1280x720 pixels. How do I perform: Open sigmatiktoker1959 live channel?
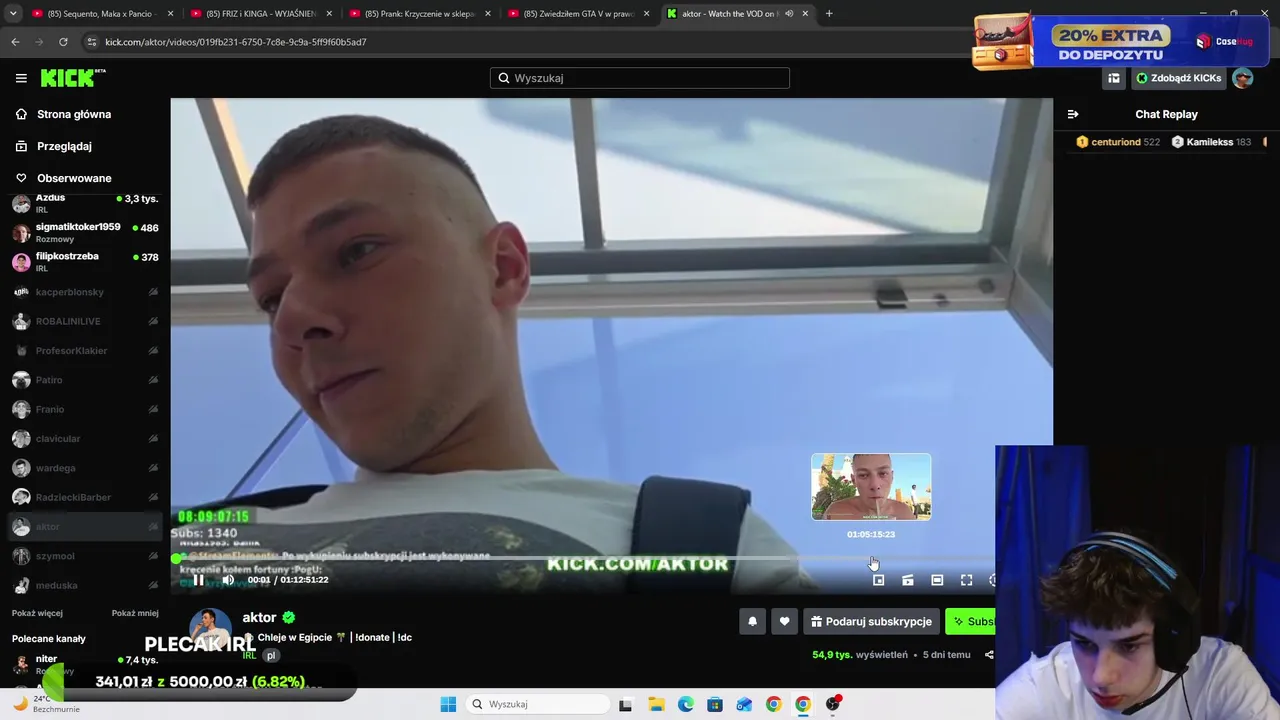click(x=85, y=233)
